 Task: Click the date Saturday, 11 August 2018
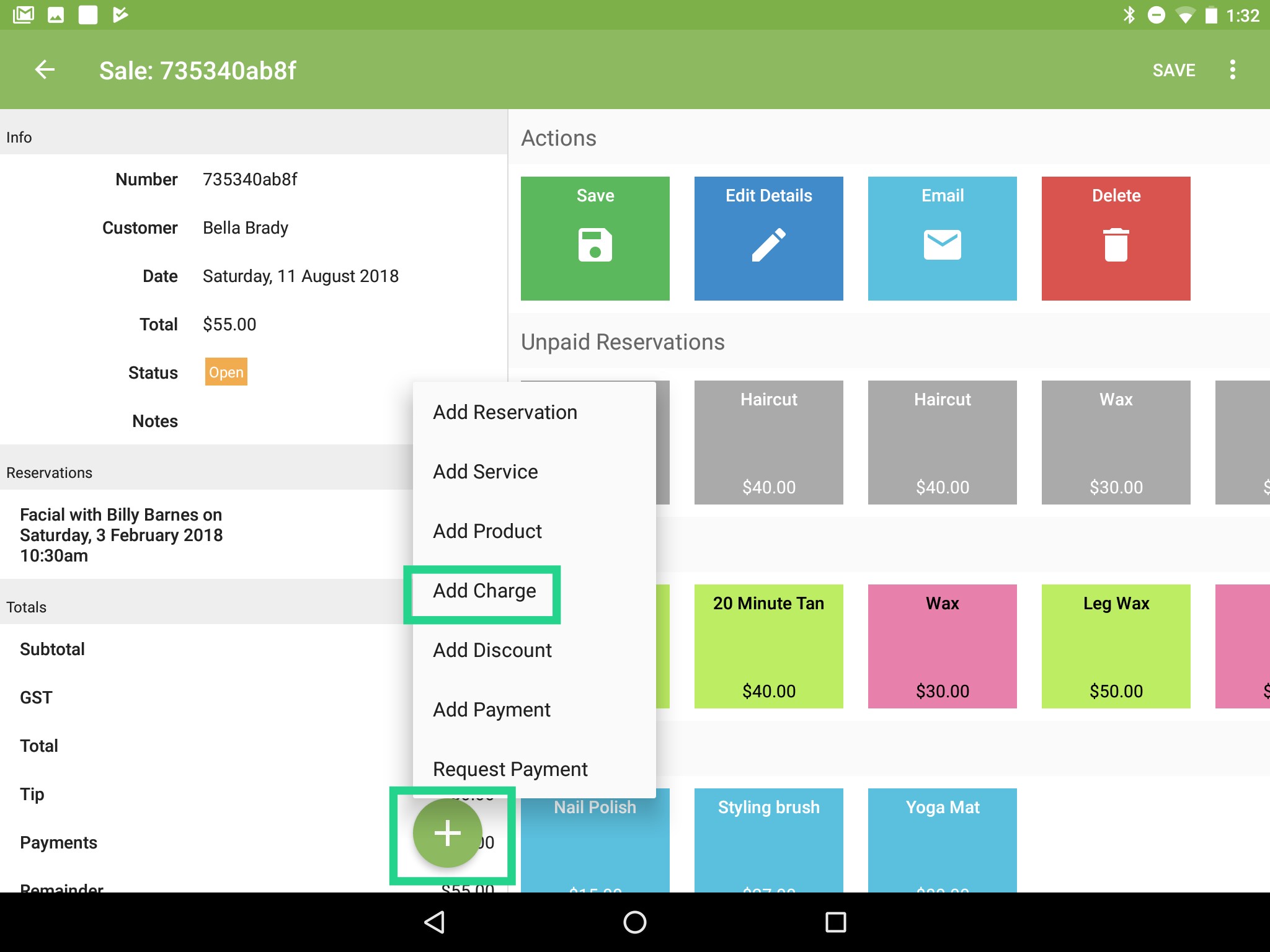coord(301,276)
